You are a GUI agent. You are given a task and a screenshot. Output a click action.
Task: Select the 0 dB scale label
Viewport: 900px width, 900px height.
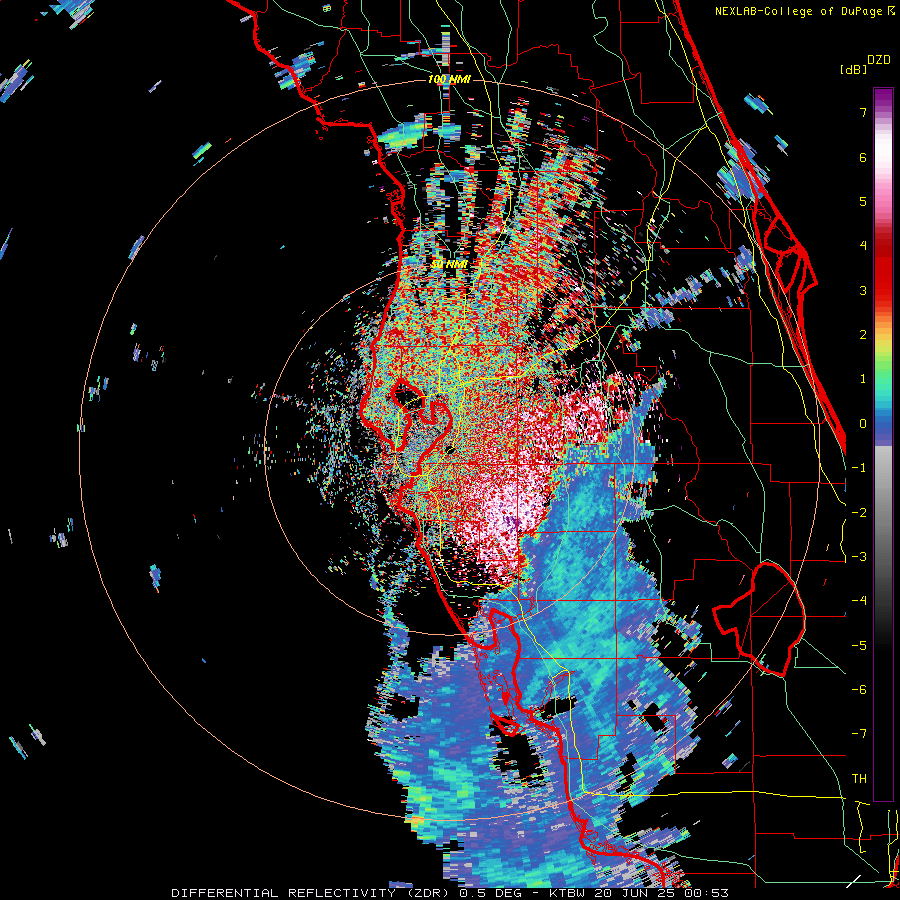[863, 423]
